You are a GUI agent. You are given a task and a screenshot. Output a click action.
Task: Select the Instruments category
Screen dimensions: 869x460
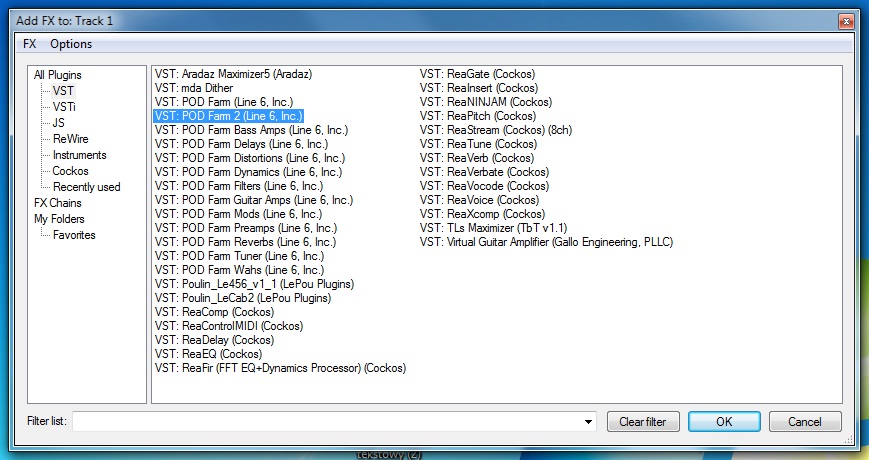coord(79,155)
